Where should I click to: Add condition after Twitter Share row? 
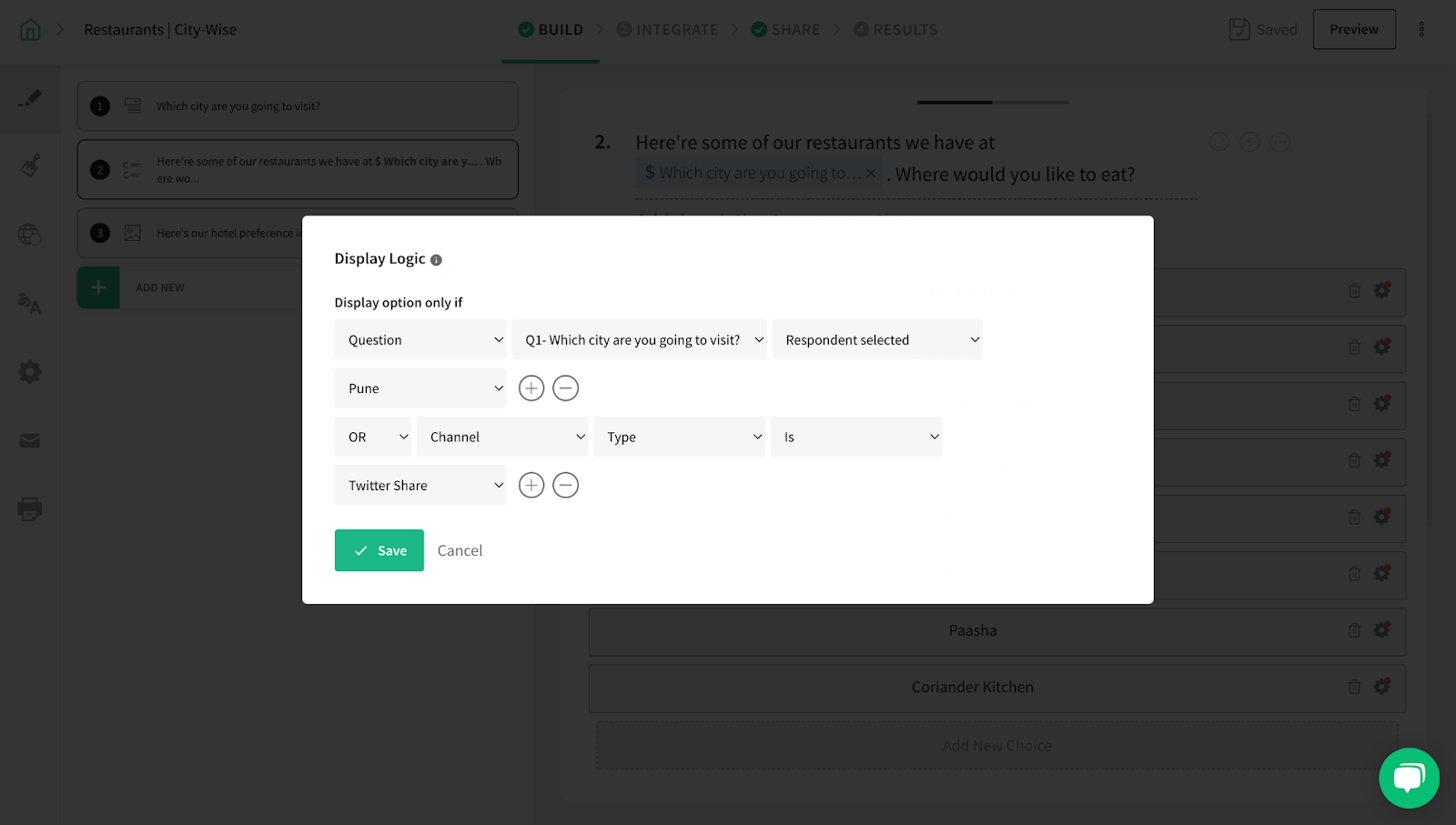pyautogui.click(x=531, y=486)
